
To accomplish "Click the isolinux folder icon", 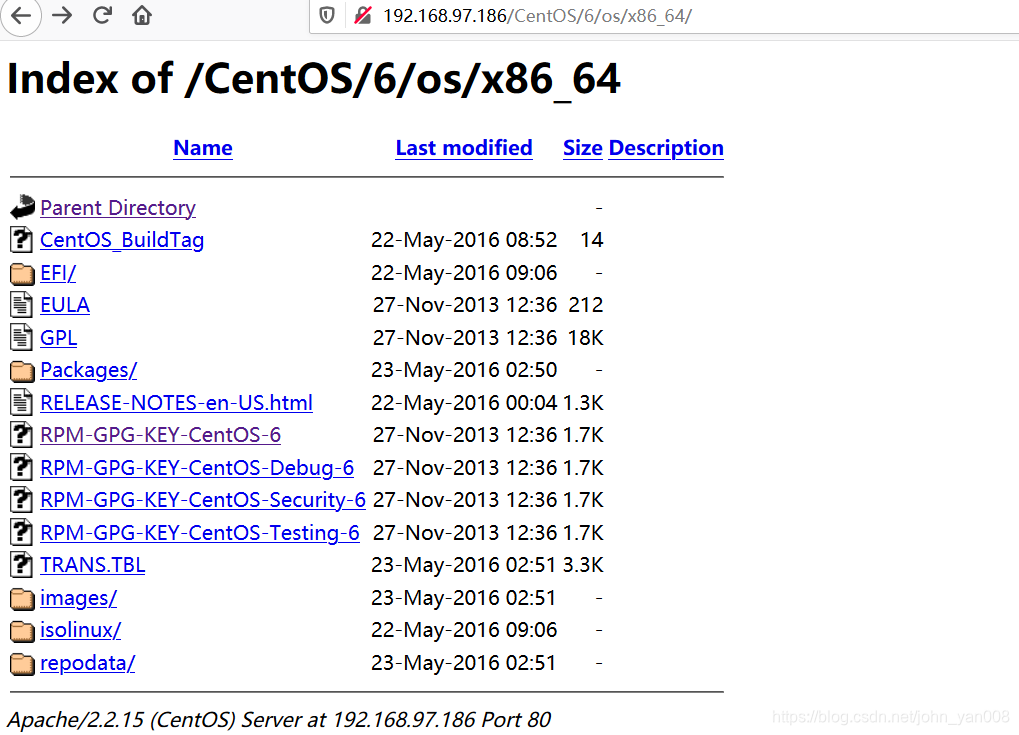I will (x=22, y=631).
